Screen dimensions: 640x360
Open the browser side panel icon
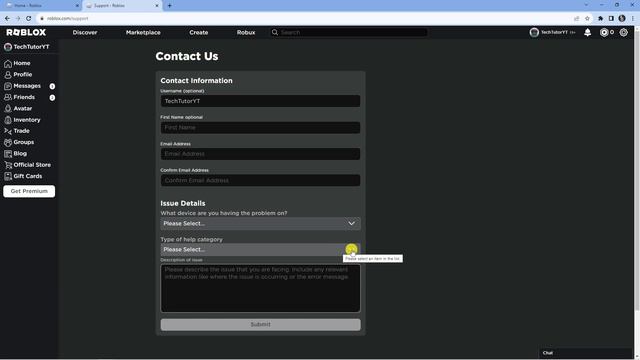(611, 18)
